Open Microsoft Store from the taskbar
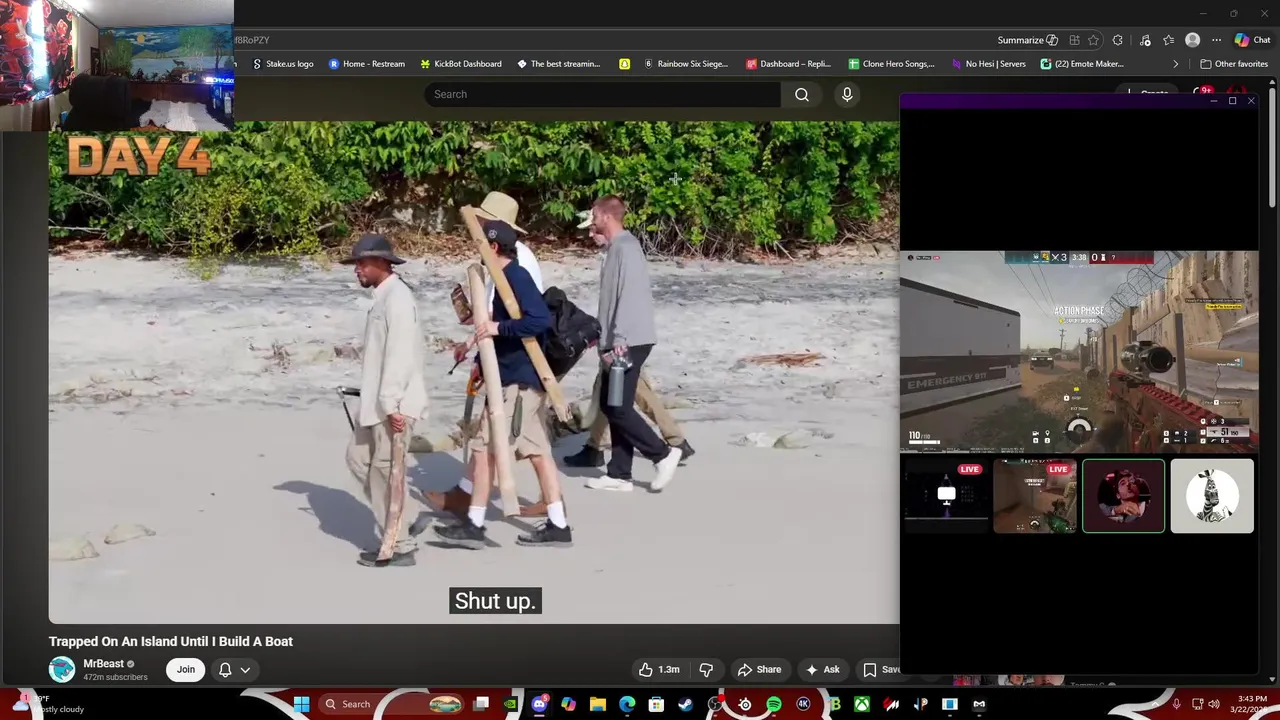1280x720 pixels. pyautogui.click(x=656, y=704)
